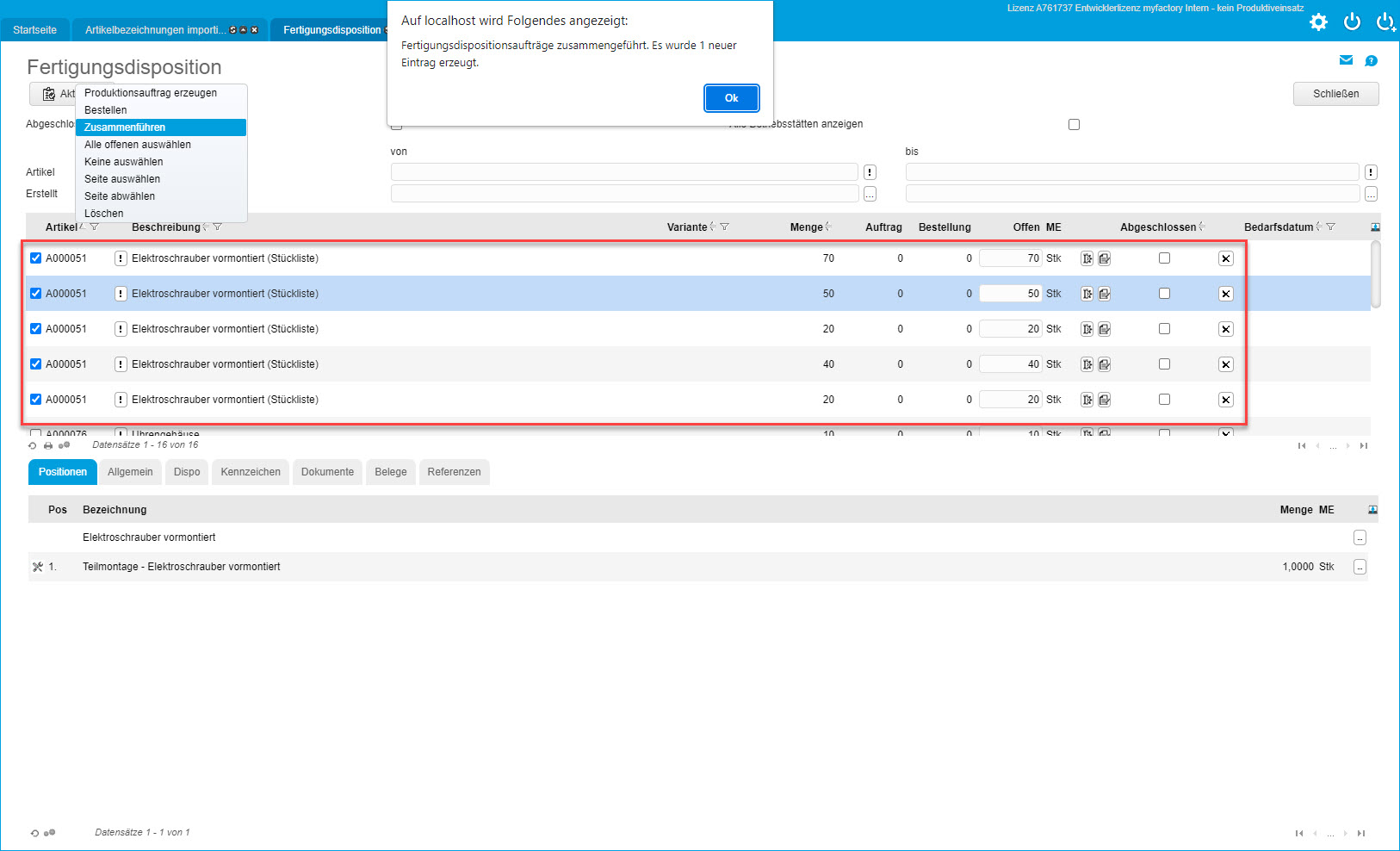Click the delete X icon in first row
1400x851 pixels.
tap(1225, 258)
